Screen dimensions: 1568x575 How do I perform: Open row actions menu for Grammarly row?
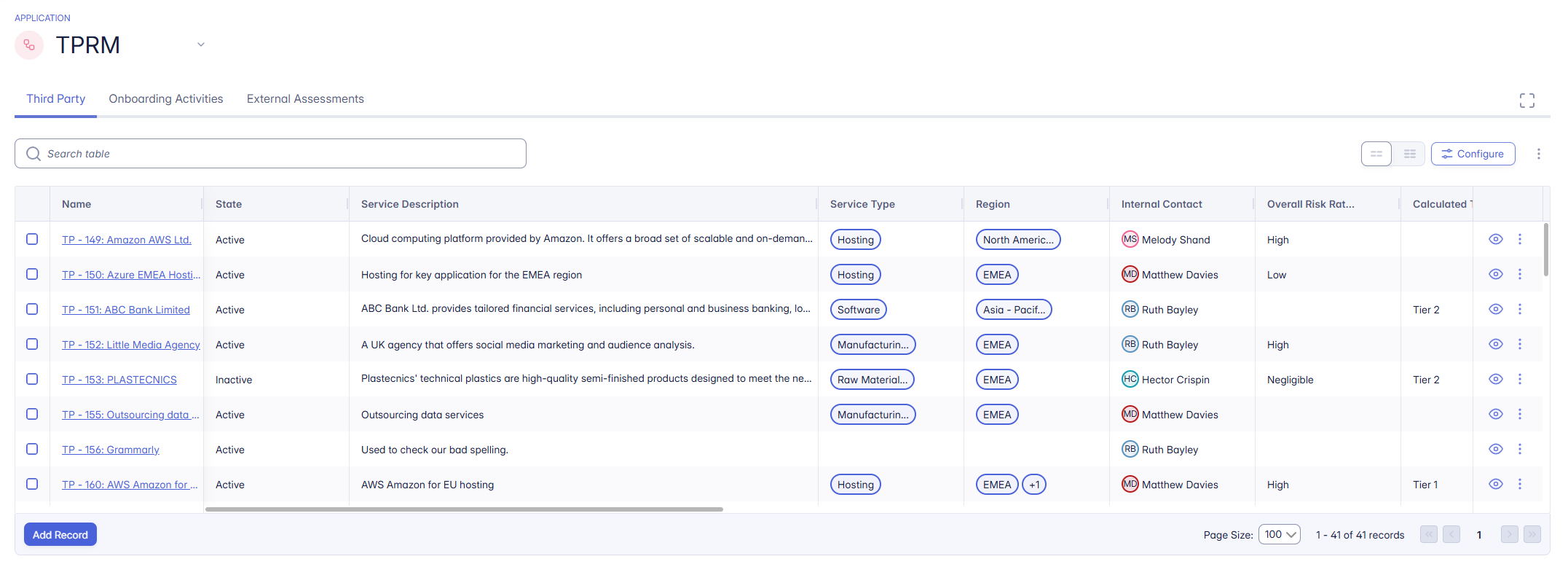[x=1519, y=449]
